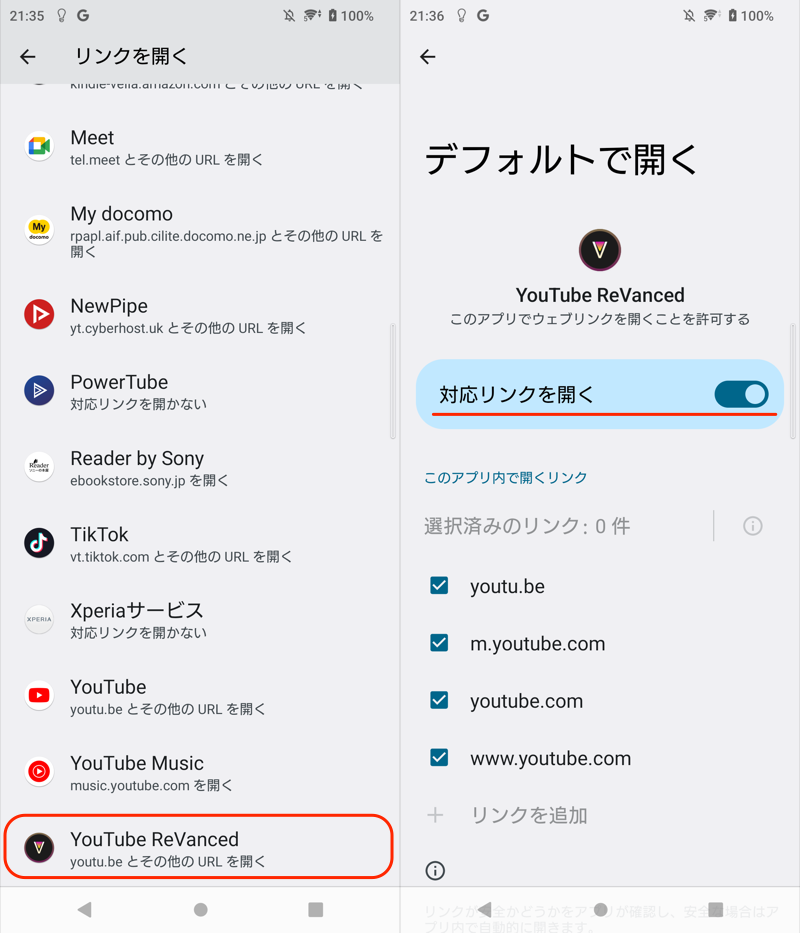The image size is (800, 933).
Task: Uncheck the m.youtube.com checkbox
Action: pyautogui.click(x=439, y=643)
